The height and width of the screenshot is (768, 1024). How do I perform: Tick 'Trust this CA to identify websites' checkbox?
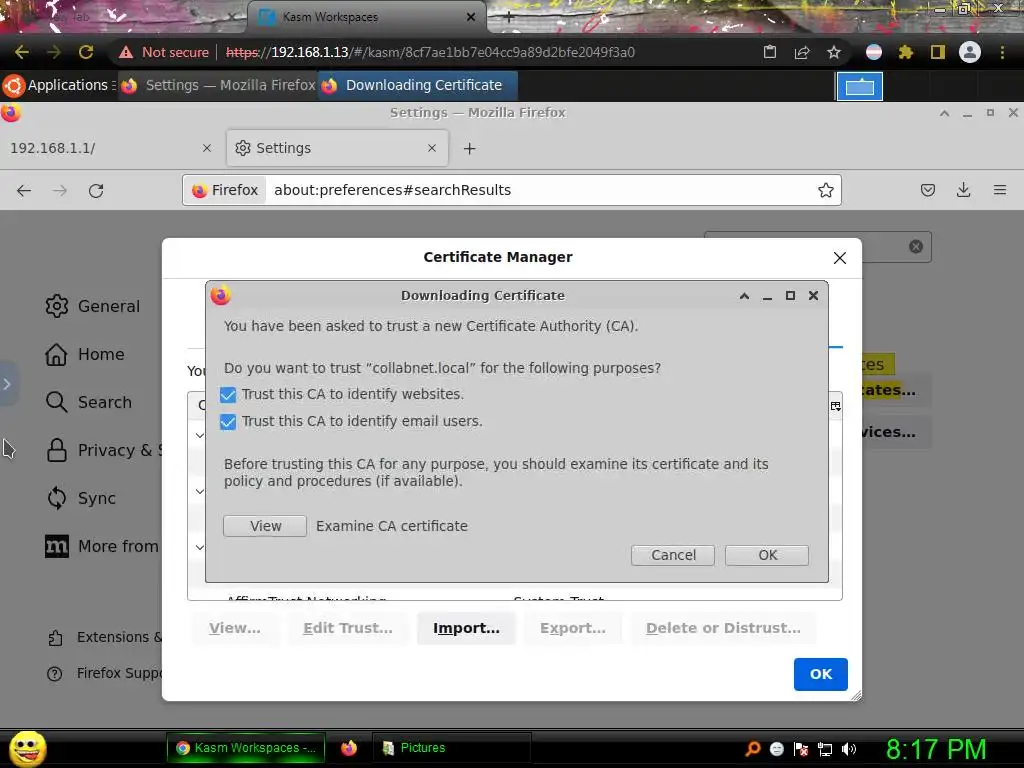228,395
